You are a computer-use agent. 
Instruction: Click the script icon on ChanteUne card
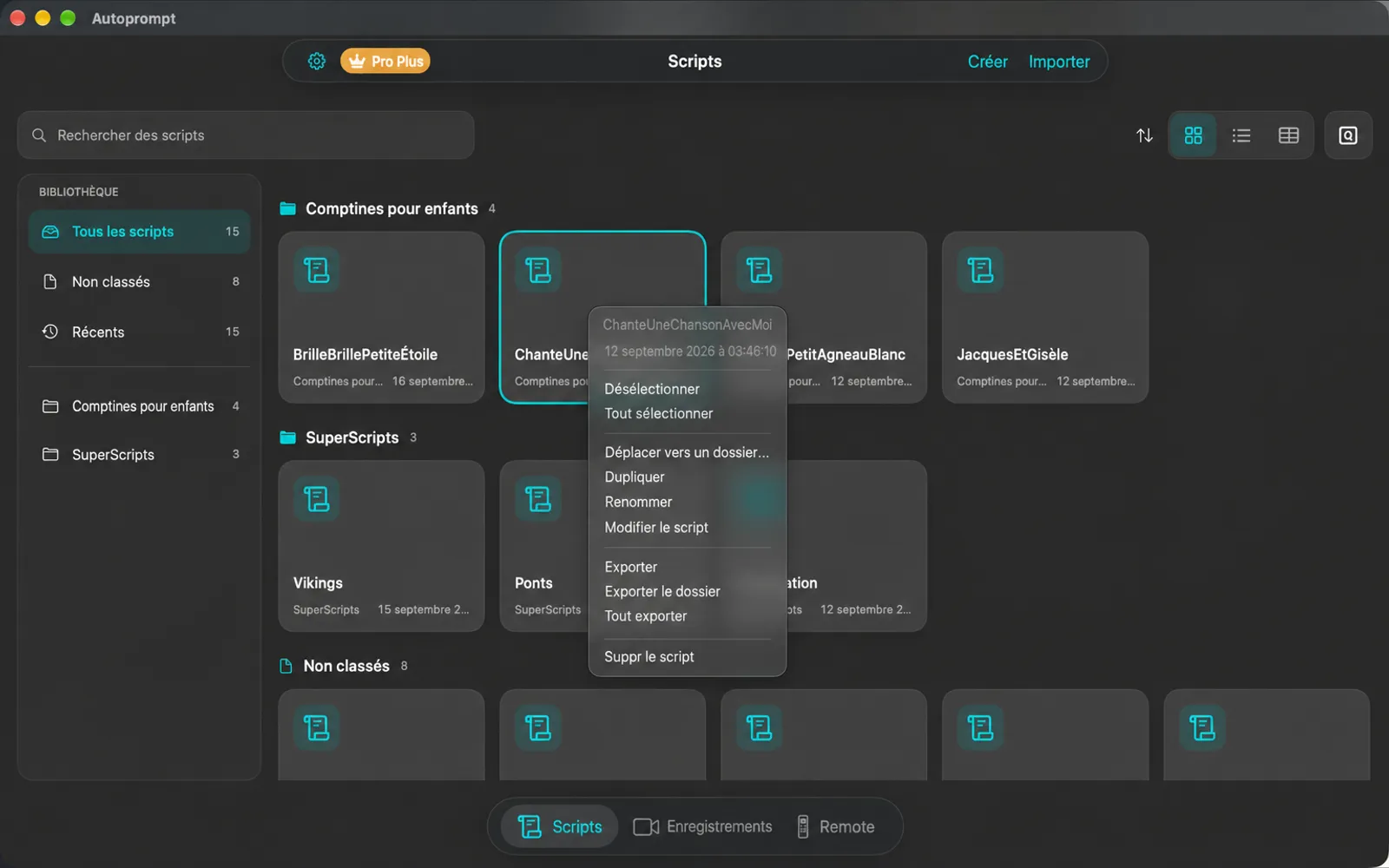click(538, 270)
